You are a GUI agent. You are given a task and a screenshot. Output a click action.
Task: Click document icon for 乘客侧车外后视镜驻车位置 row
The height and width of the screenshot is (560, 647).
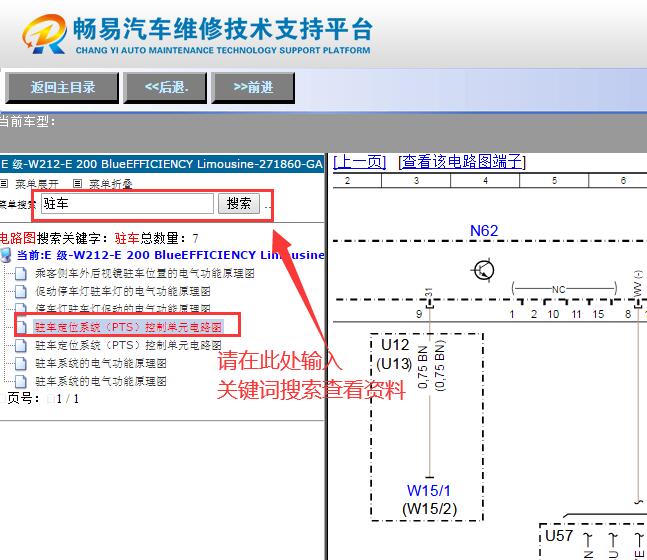pos(21,274)
